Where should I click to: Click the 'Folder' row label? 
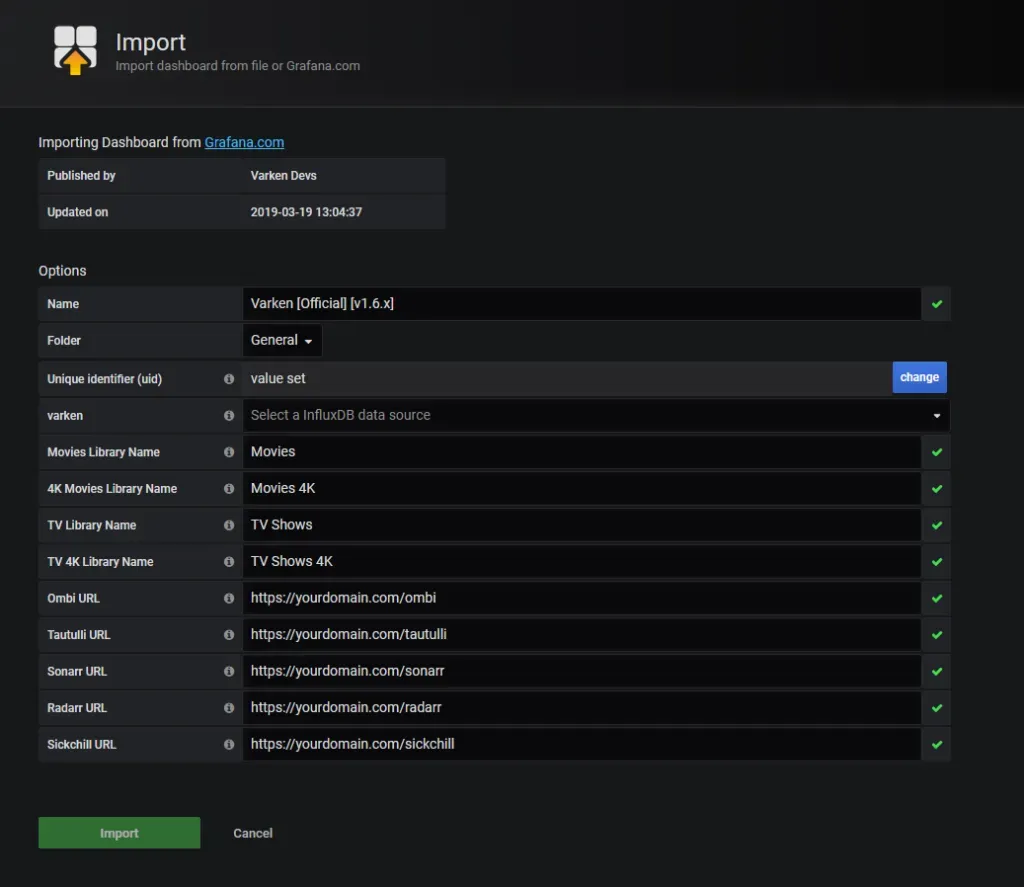pyautogui.click(x=64, y=340)
